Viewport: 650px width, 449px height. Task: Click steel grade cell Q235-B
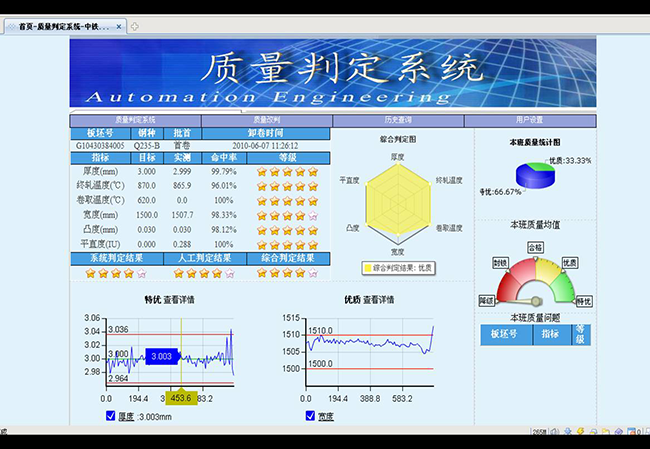pos(147,146)
